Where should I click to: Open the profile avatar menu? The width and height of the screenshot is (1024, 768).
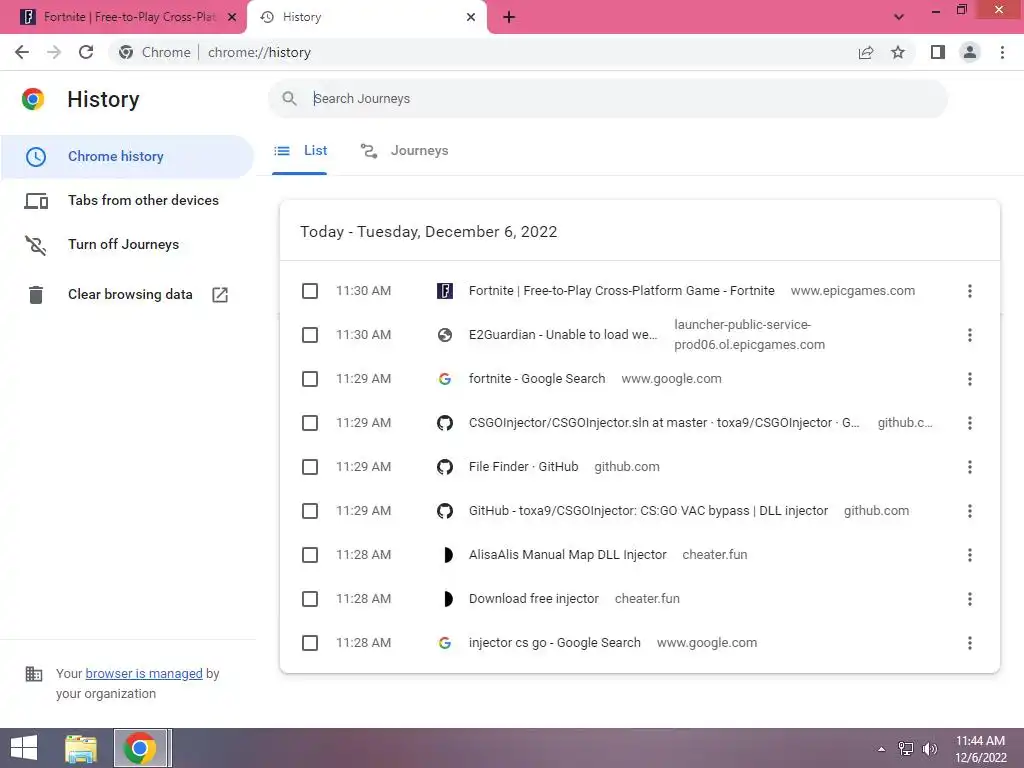970,52
